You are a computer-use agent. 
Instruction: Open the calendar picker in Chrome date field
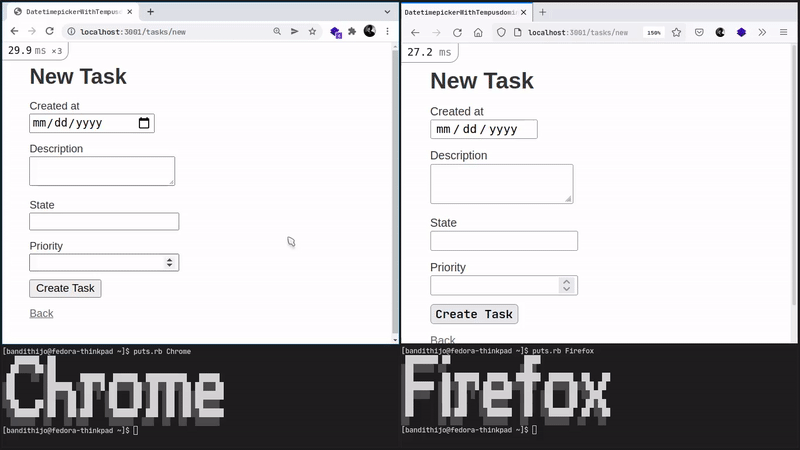click(x=144, y=124)
